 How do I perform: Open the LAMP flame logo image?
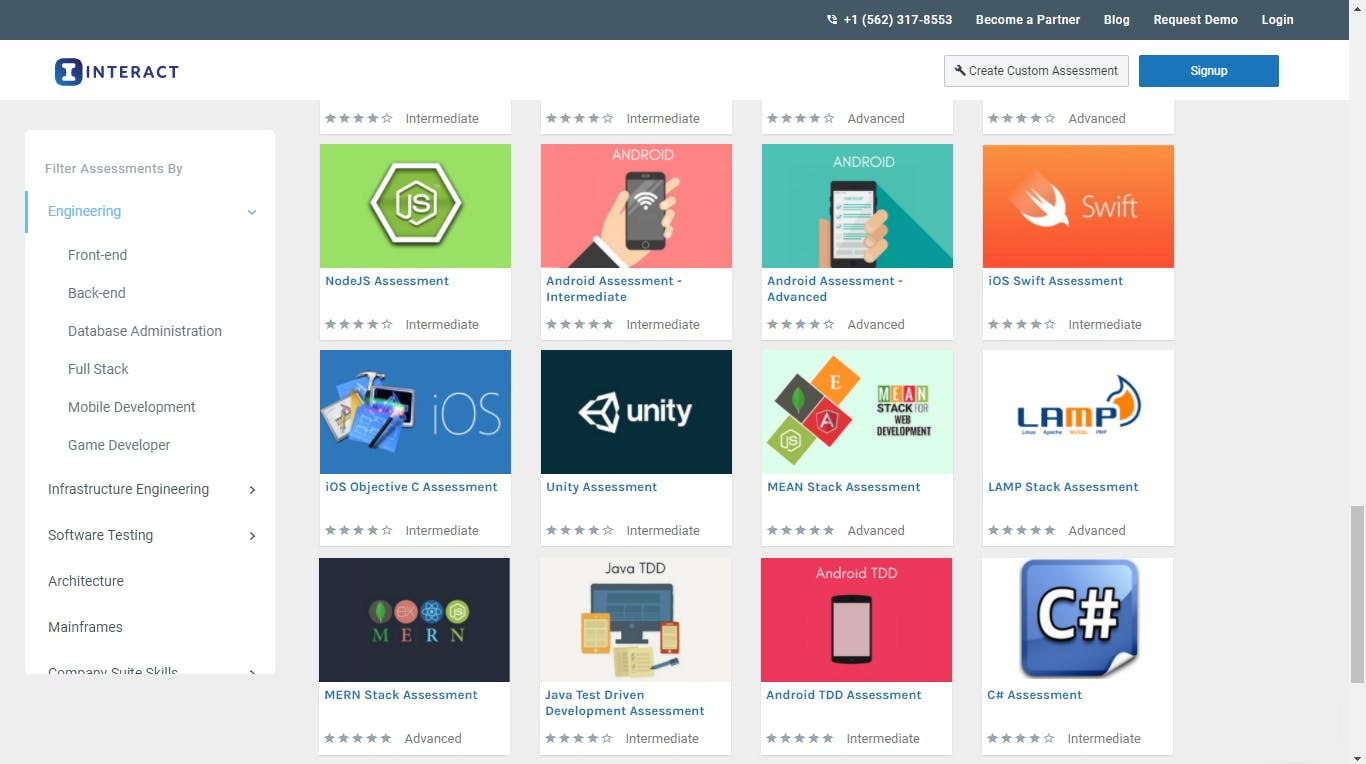click(x=1078, y=412)
